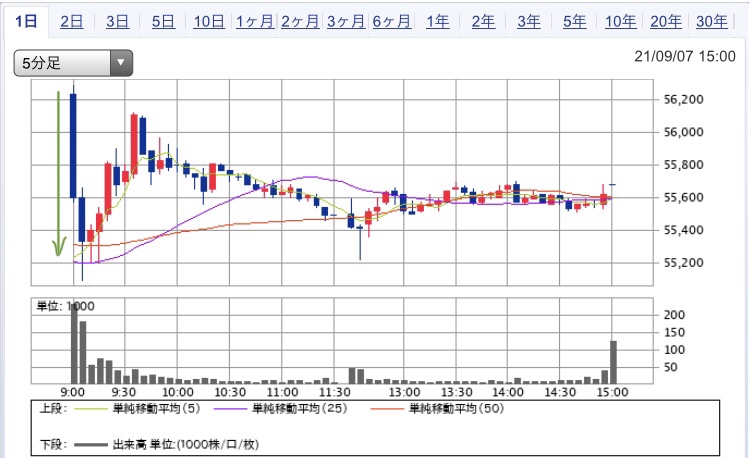This screenshot has height=458, width=749.
Task: Click the 9:00 time axis label
Action: (x=73, y=393)
